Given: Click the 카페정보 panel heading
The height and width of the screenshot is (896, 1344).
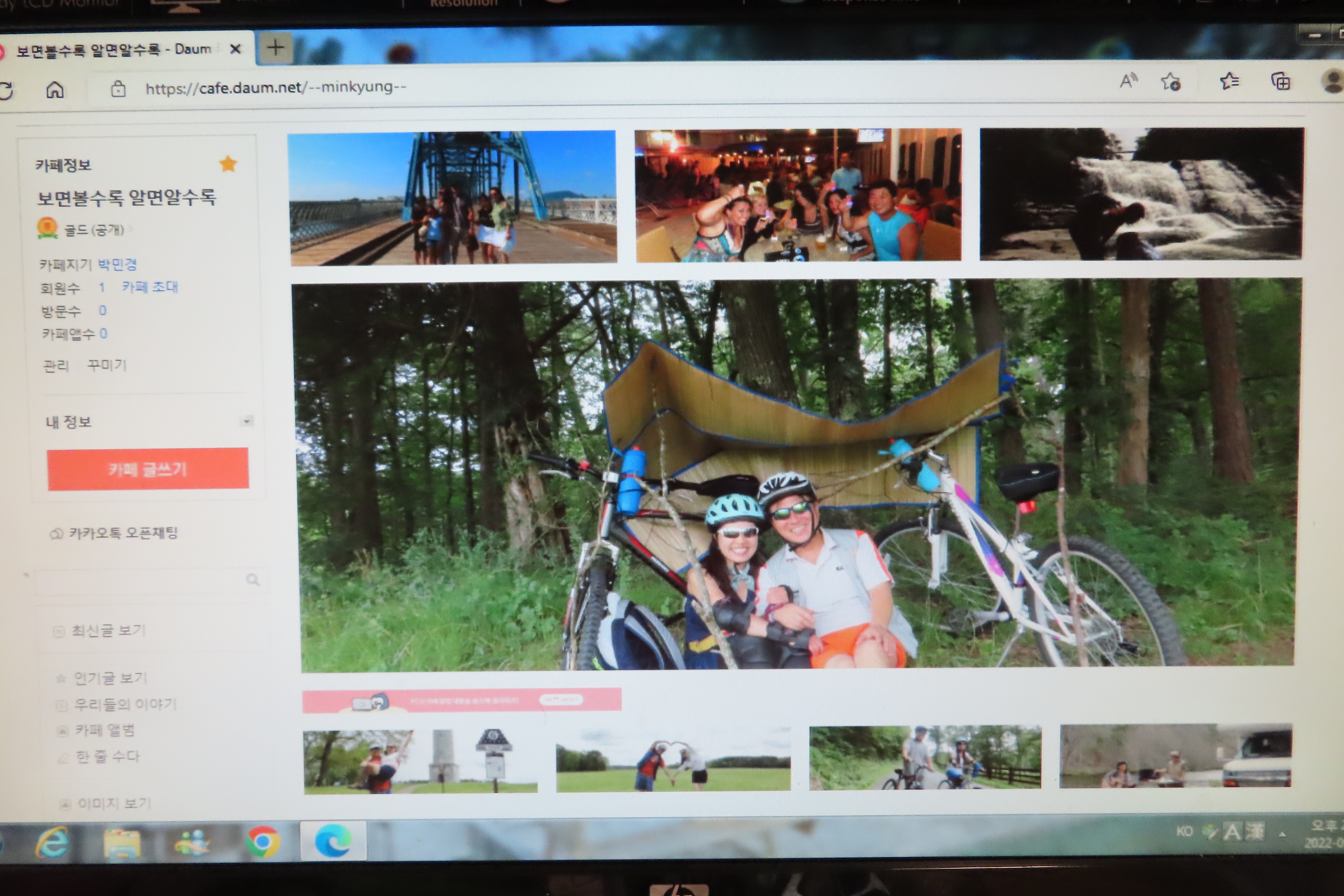Looking at the screenshot, I should (x=64, y=165).
